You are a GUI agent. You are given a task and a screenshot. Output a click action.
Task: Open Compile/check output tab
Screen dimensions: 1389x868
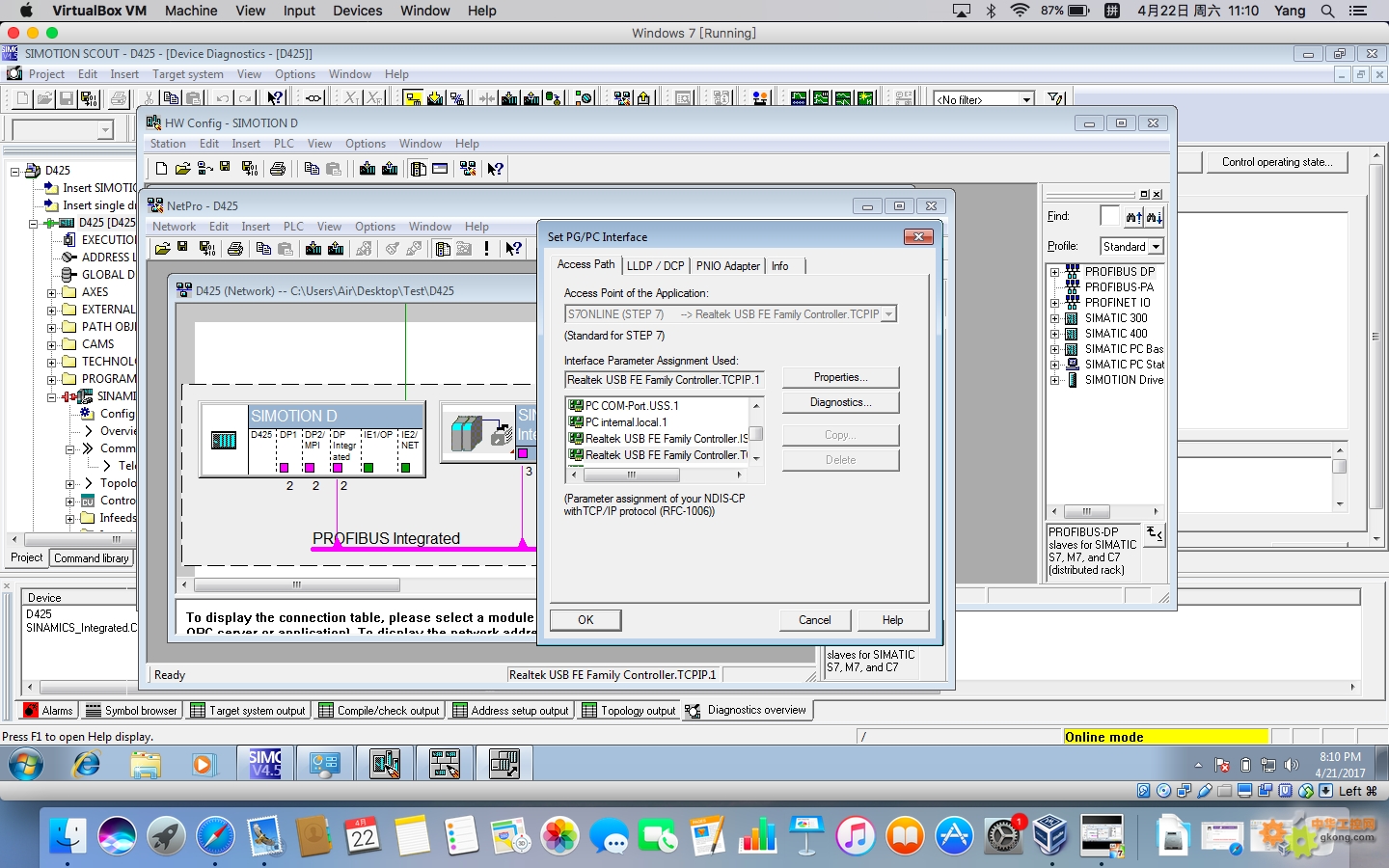[x=379, y=711]
